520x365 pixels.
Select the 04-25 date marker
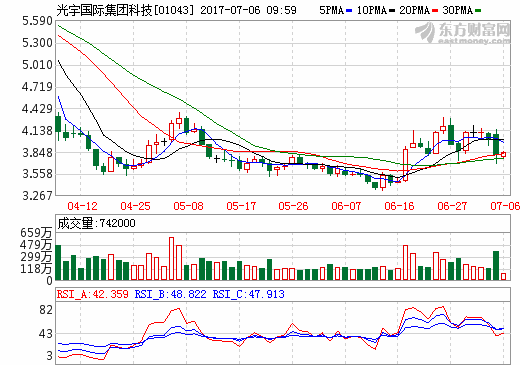[x=135, y=206]
